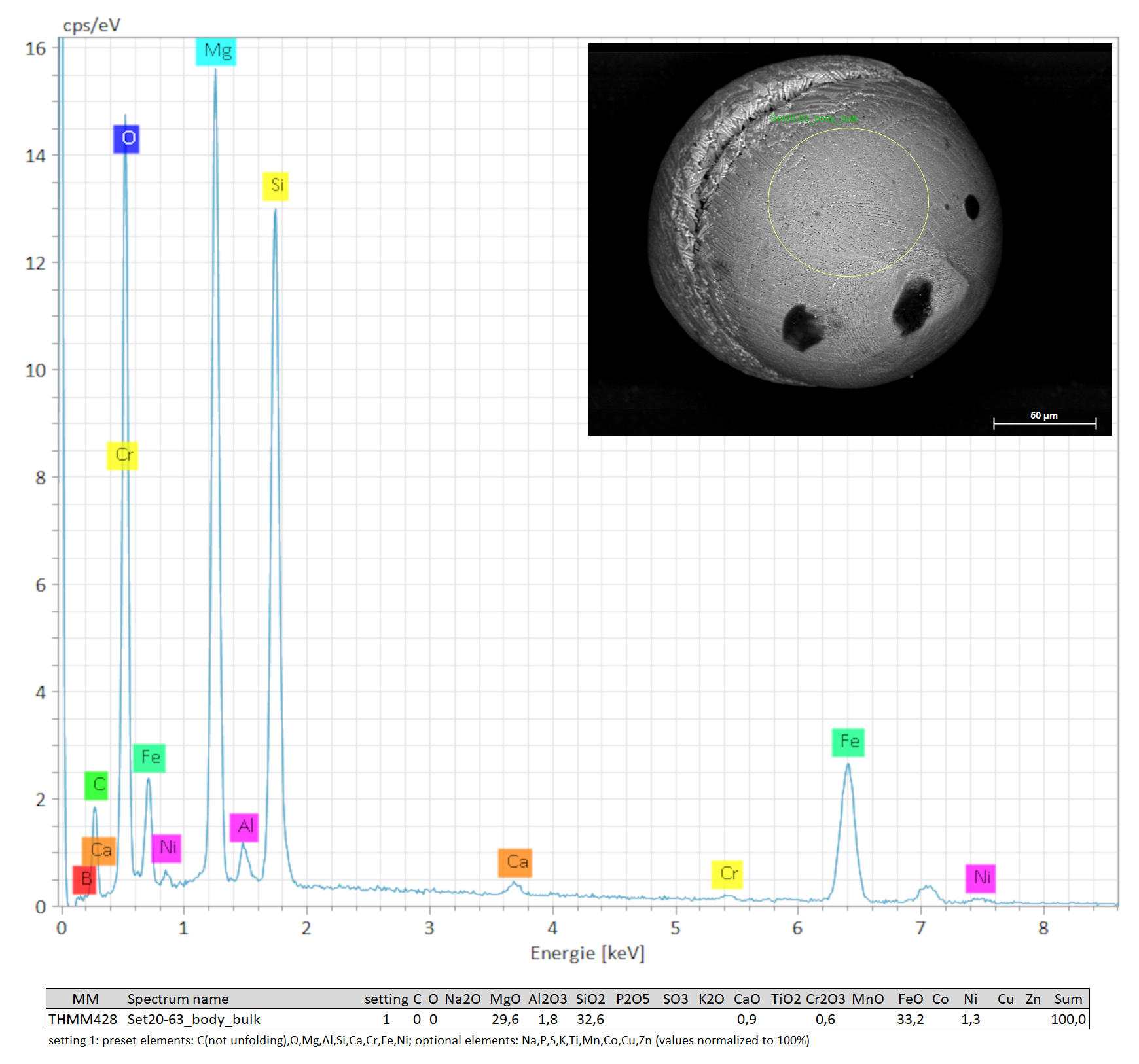Click the Cr label near 5.4 keV
The width and height of the screenshot is (1139, 1064).
[x=727, y=874]
